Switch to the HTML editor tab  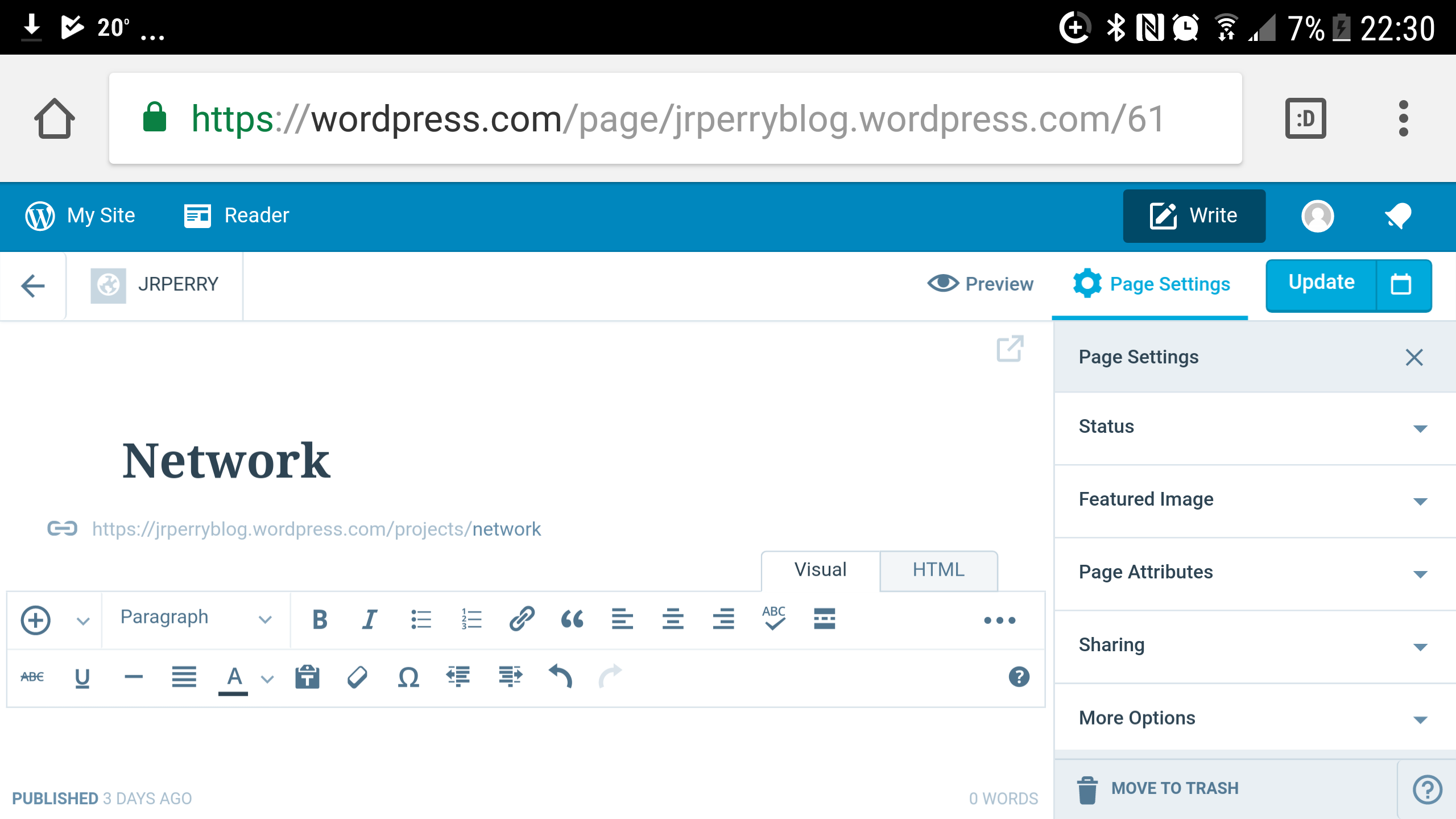938,570
